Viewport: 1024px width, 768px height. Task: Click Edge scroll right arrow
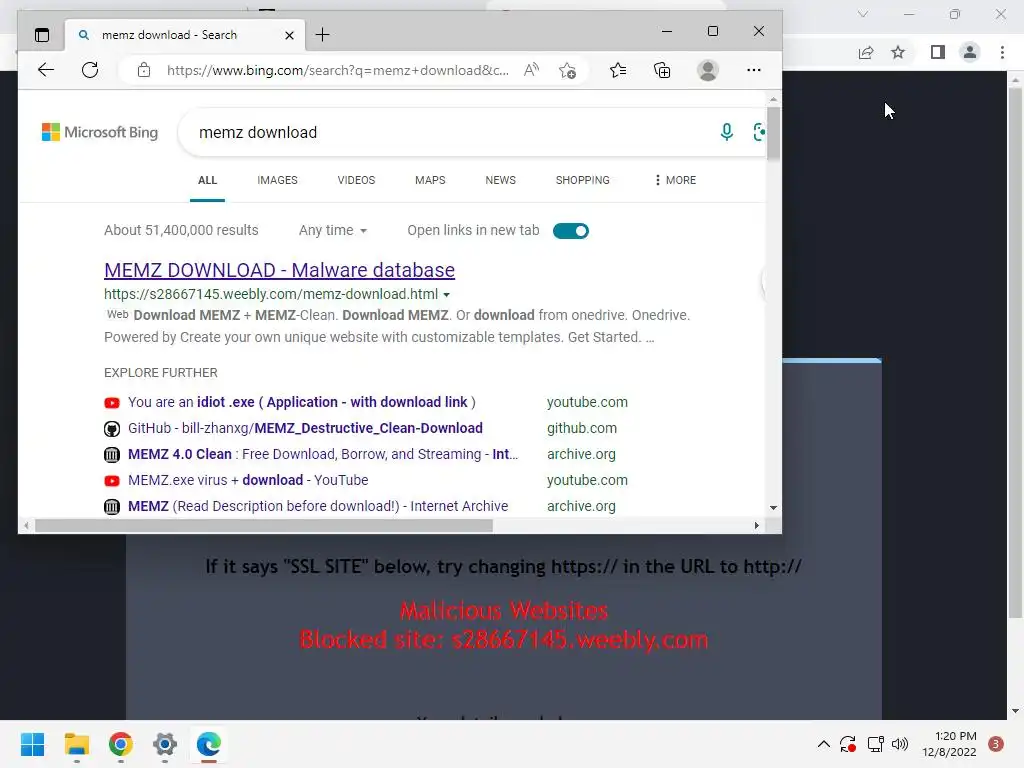pyautogui.click(x=756, y=526)
